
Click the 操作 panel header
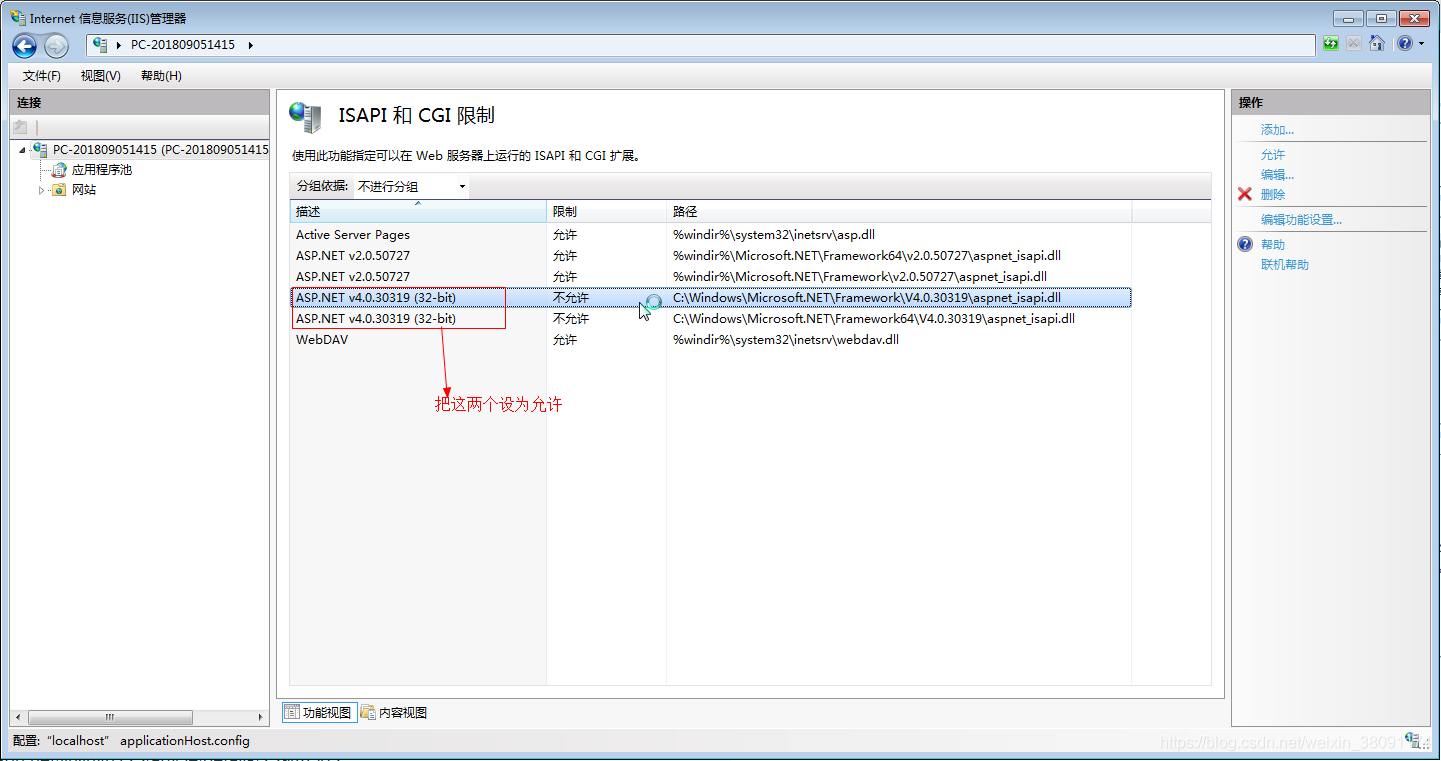pyautogui.click(x=1331, y=102)
